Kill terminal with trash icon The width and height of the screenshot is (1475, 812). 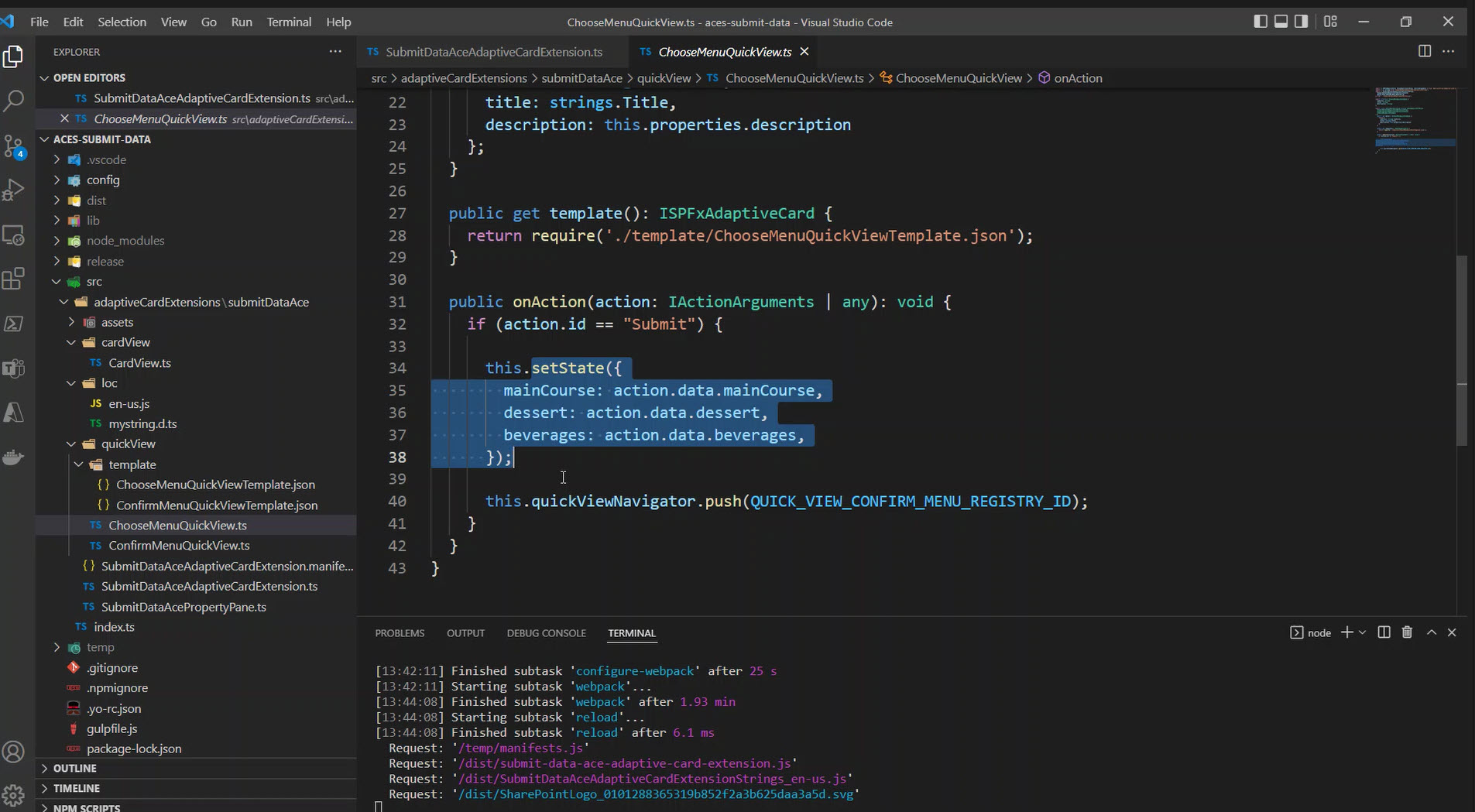(1407, 632)
